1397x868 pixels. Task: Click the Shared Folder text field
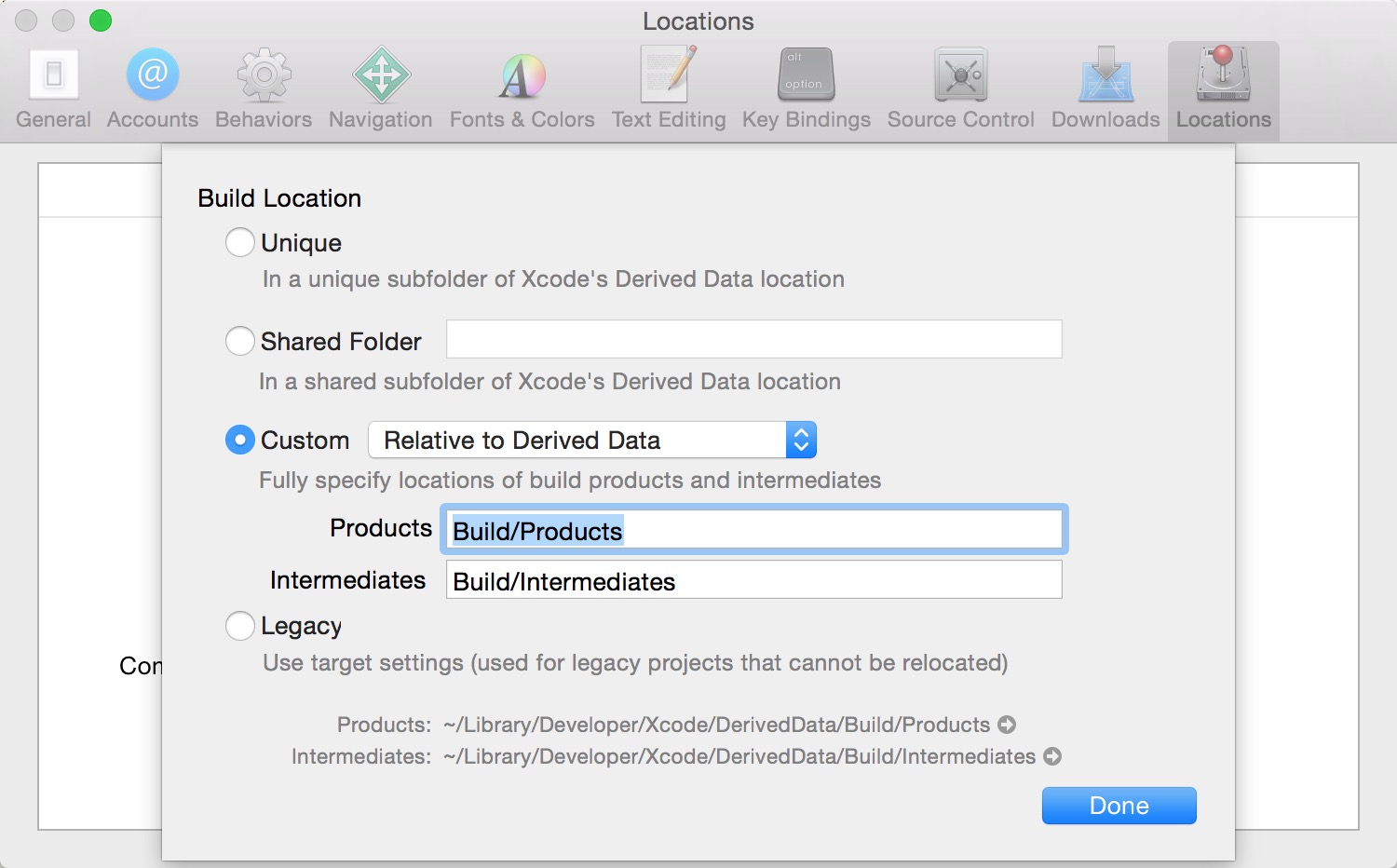[x=754, y=339]
